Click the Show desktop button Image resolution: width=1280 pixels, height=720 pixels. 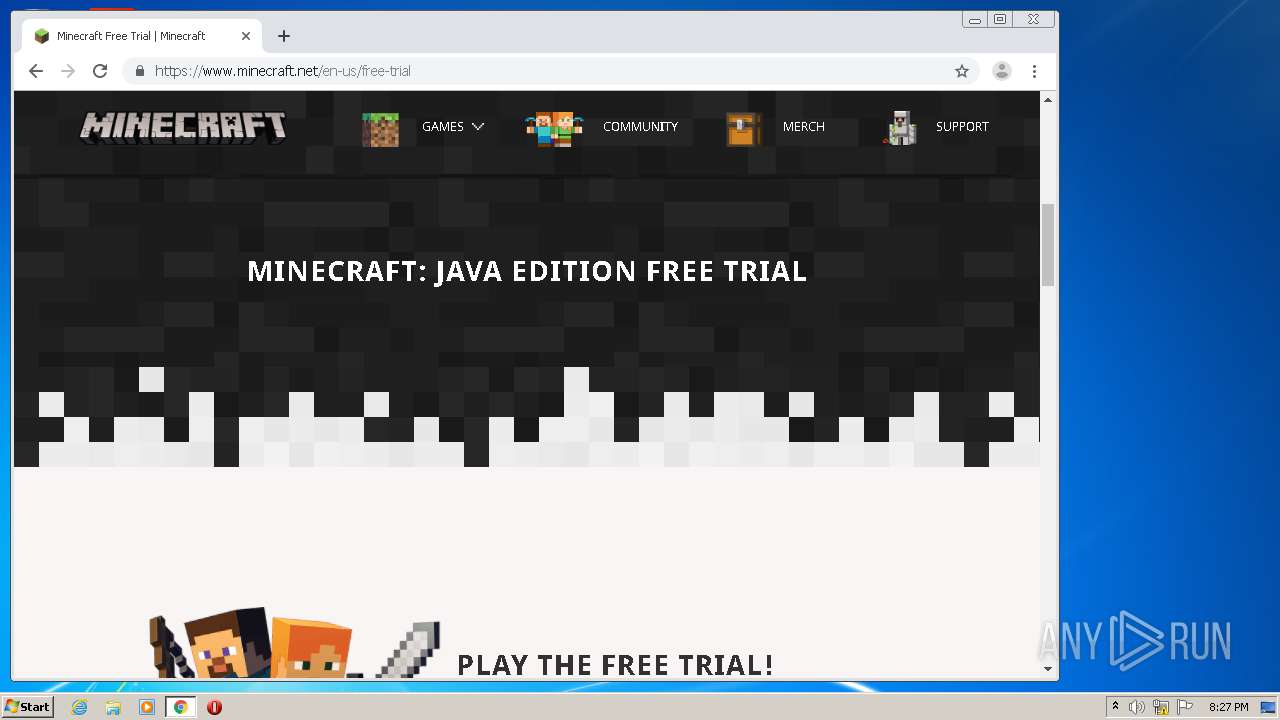(1268, 707)
